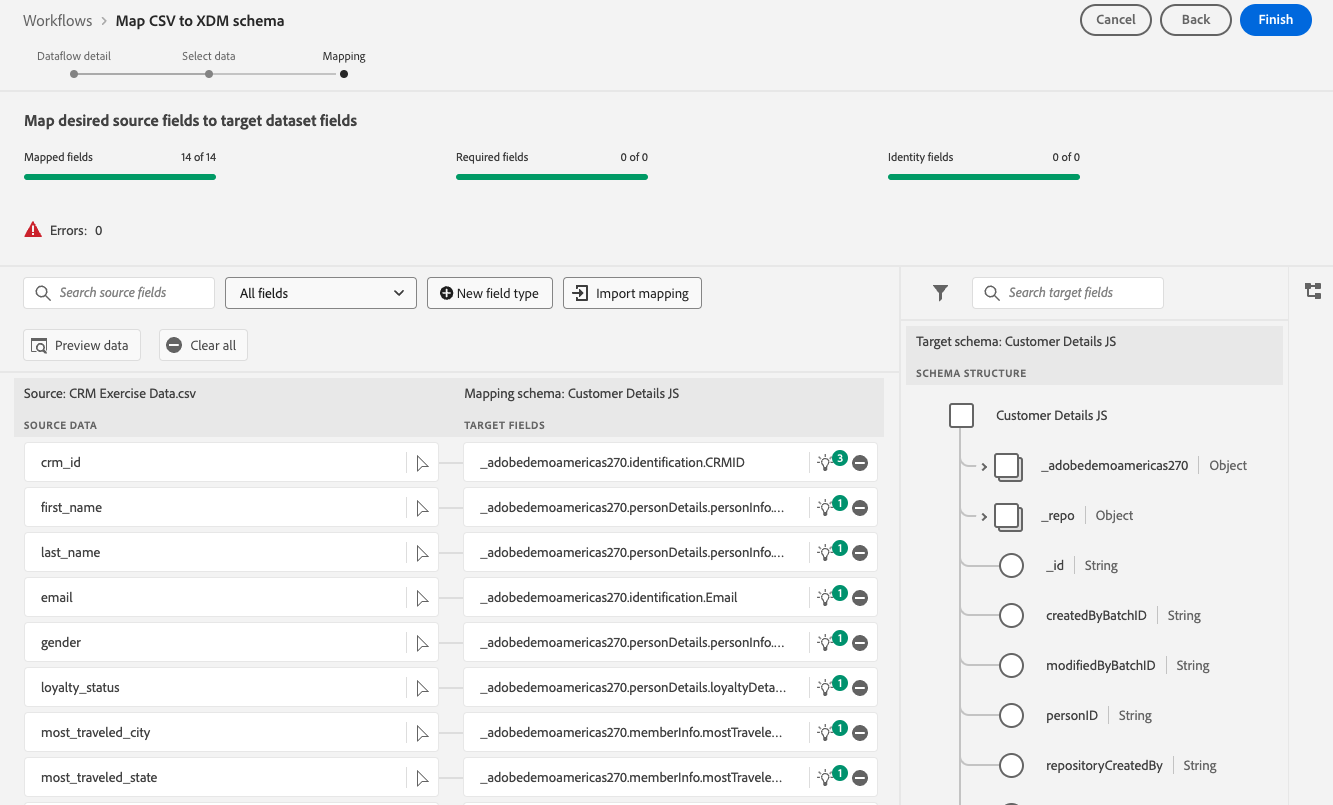Remove the loyalty_status mapping row
1333x805 pixels.
tap(860, 688)
